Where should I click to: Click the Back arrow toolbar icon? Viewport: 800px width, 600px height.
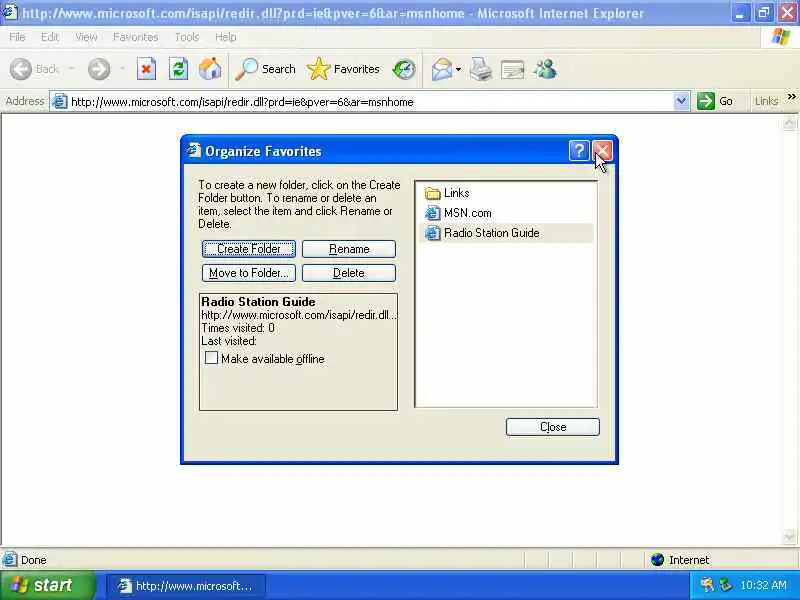21,69
